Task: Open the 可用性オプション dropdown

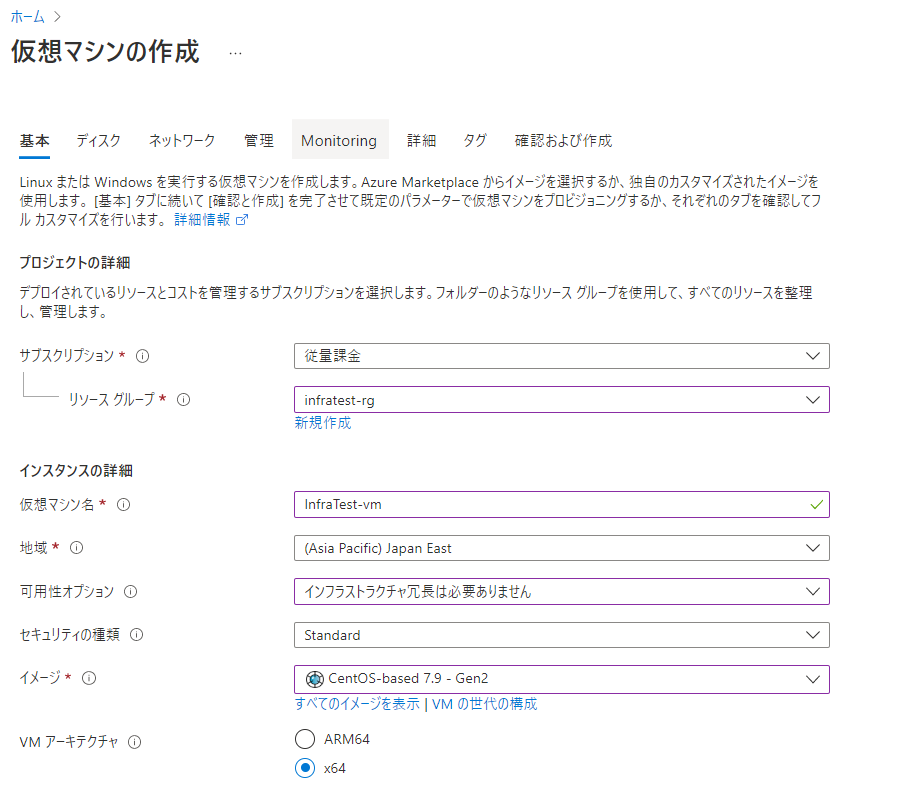Action: click(x=562, y=592)
